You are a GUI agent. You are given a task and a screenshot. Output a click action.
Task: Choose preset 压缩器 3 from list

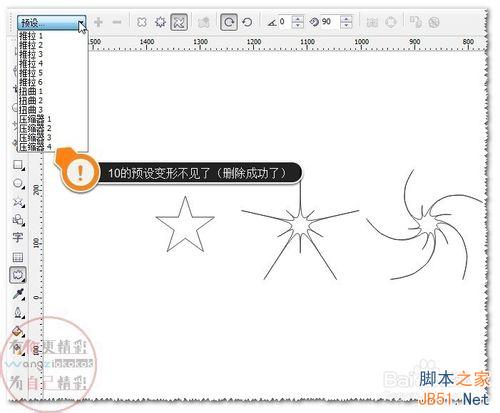tap(53, 138)
